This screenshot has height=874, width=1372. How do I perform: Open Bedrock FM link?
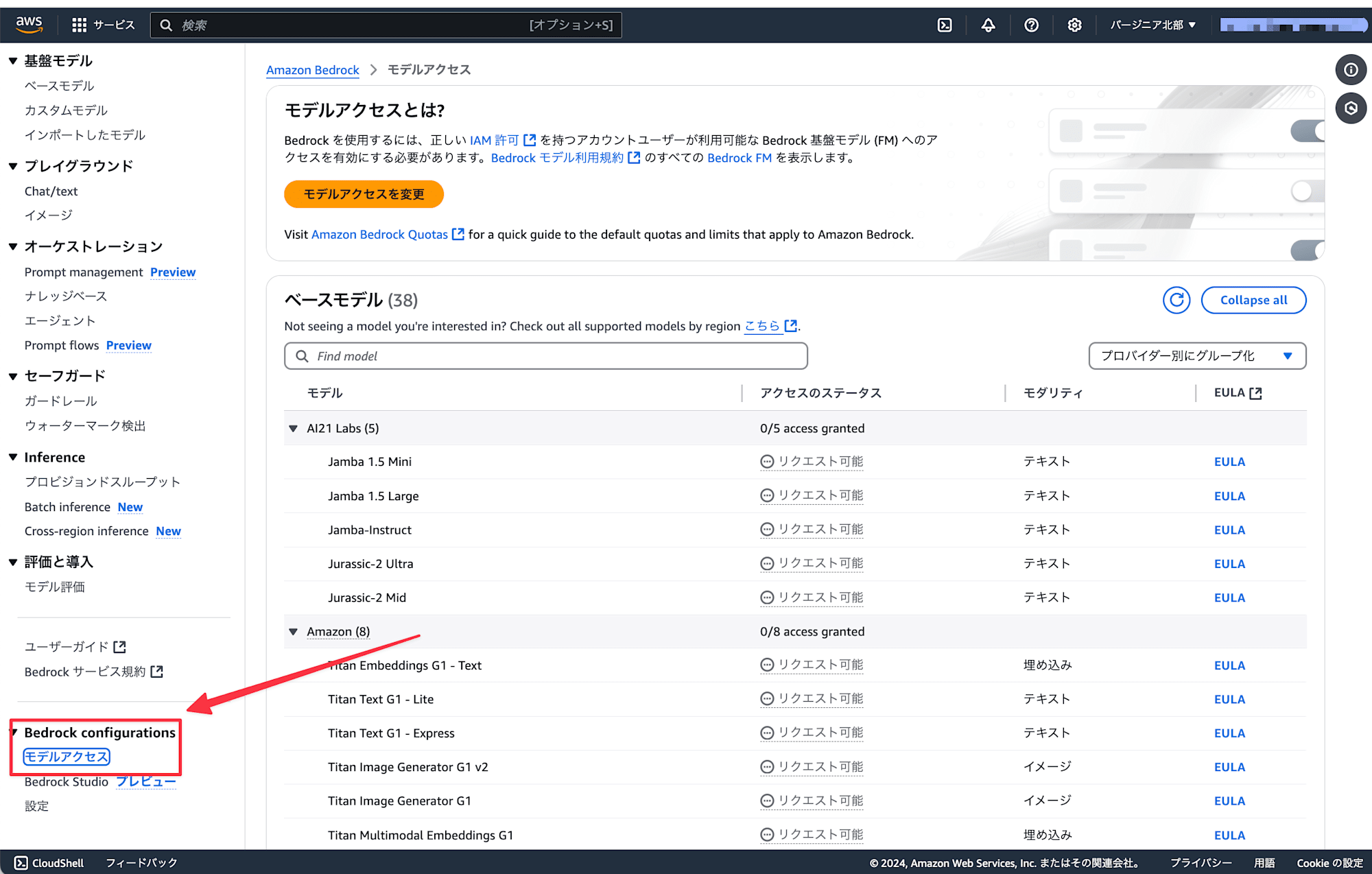(x=740, y=158)
